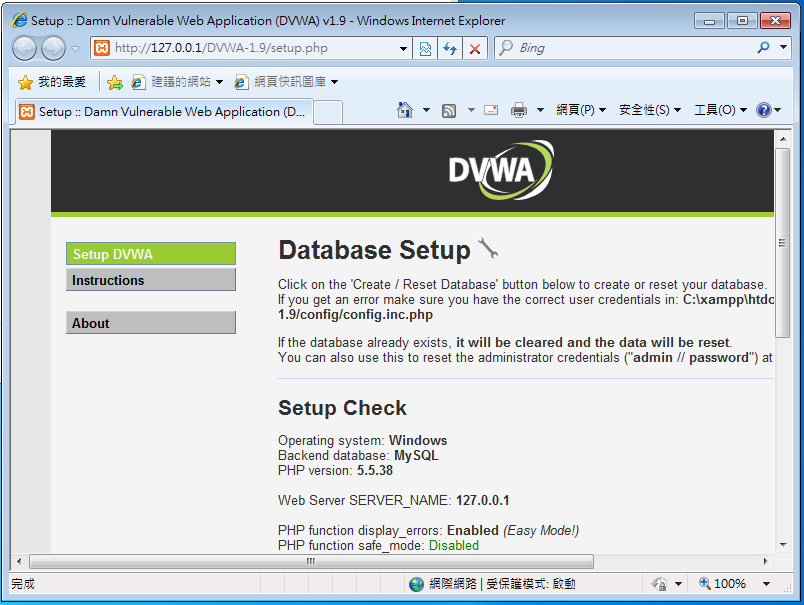Image resolution: width=804 pixels, height=605 pixels.
Task: Click the browser Forward arrow button
Action: [x=53, y=49]
